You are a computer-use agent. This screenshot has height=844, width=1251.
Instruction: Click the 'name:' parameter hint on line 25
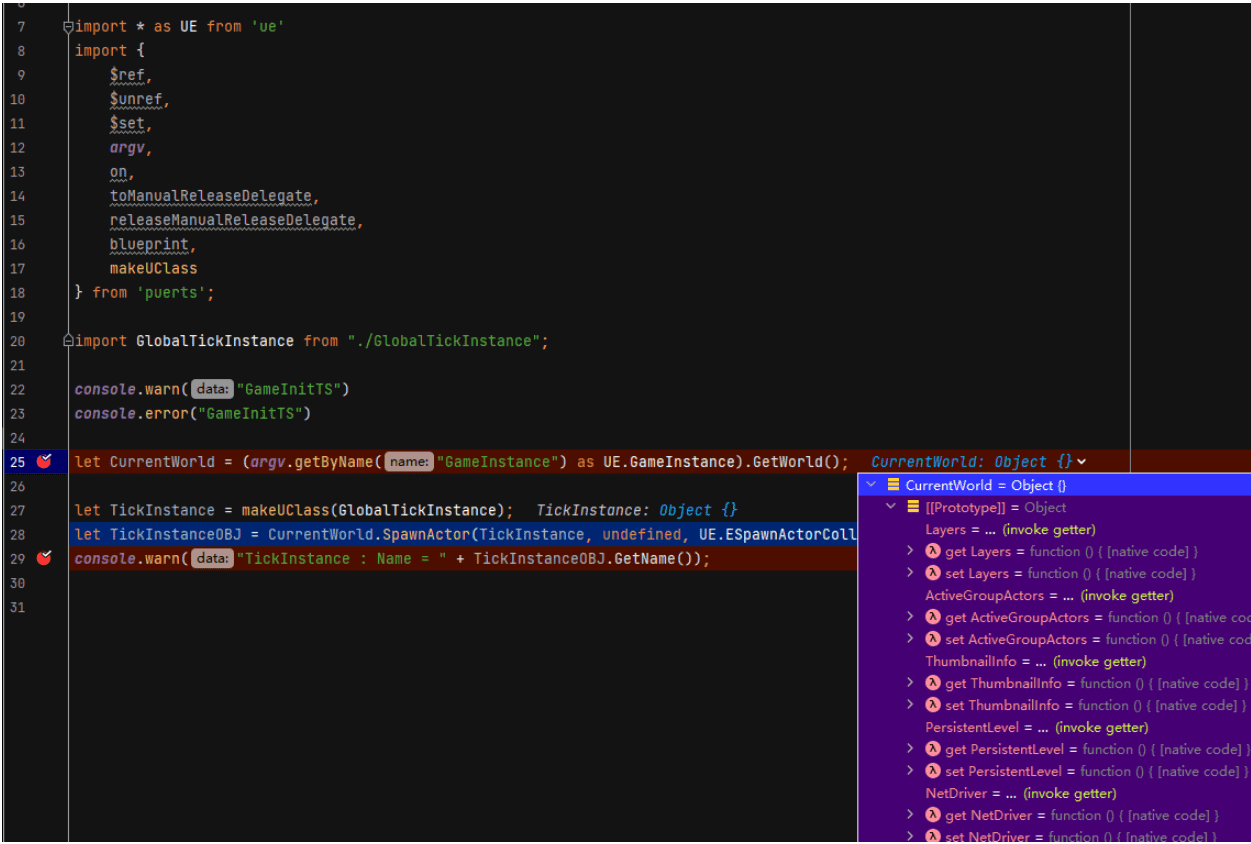pos(409,461)
